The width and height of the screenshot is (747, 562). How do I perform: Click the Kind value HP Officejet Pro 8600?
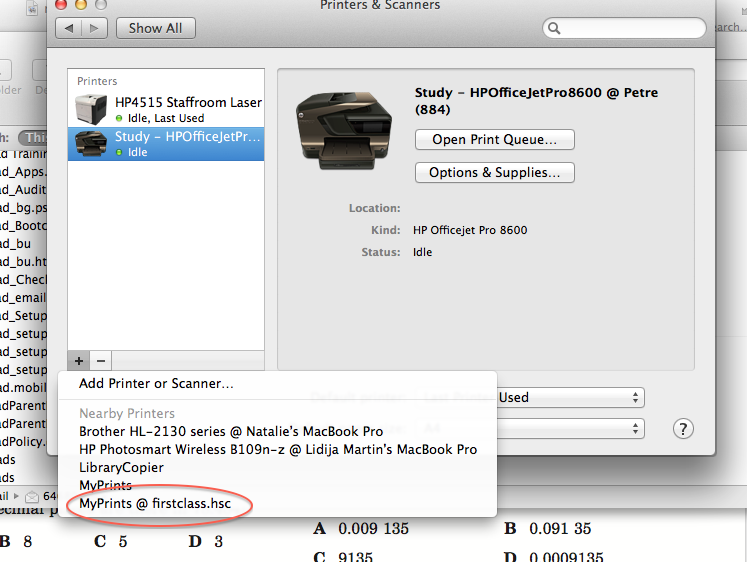[x=470, y=230]
